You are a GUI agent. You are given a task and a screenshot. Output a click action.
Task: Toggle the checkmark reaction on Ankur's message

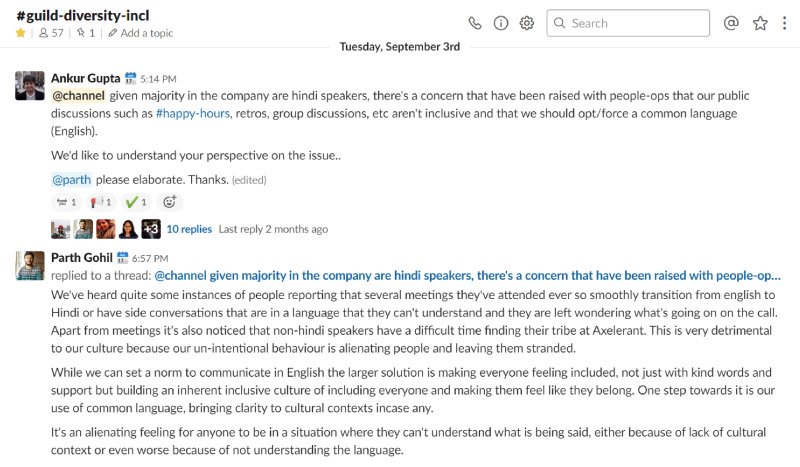(x=136, y=202)
